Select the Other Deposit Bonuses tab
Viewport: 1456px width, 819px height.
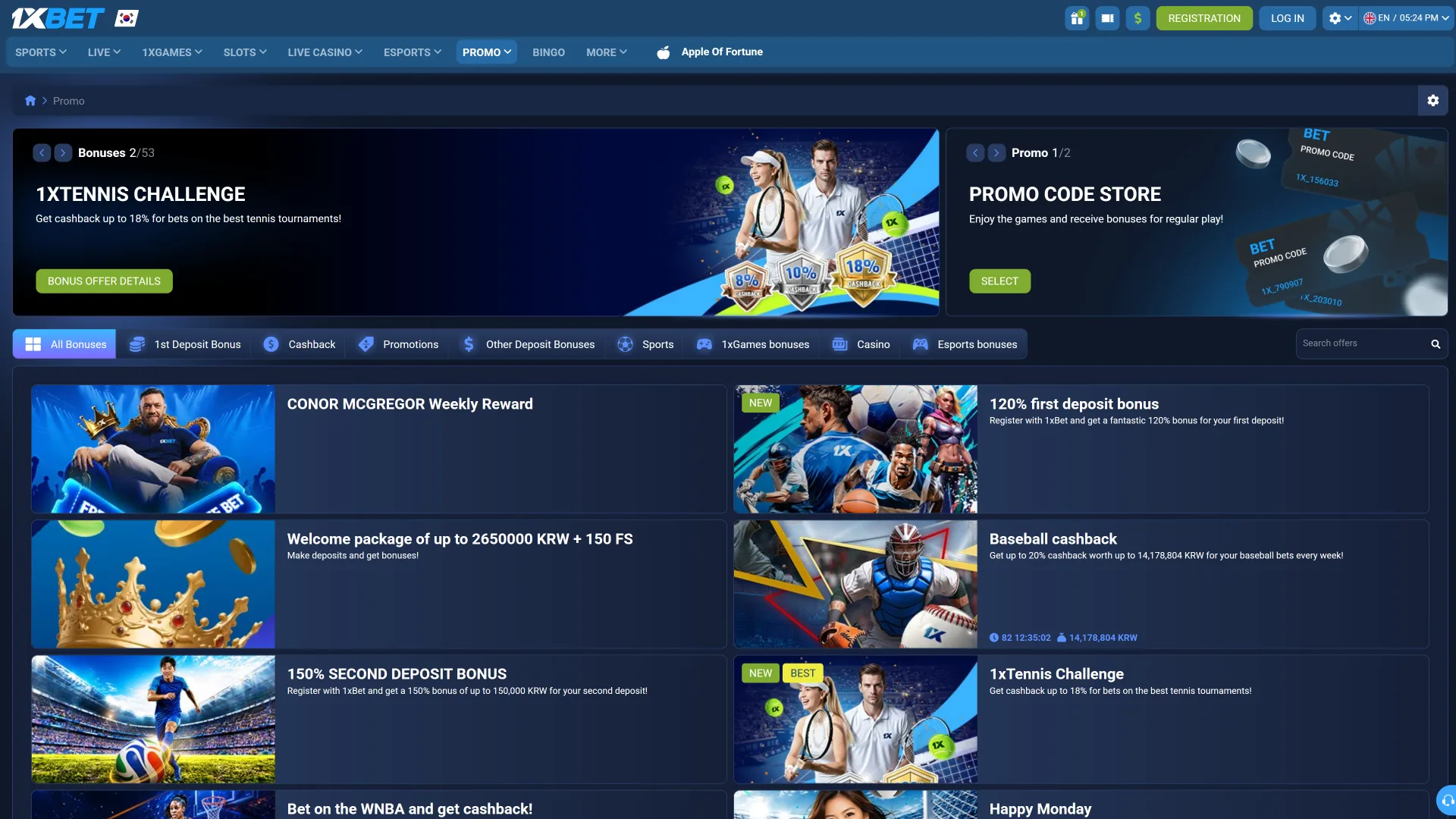pos(528,344)
